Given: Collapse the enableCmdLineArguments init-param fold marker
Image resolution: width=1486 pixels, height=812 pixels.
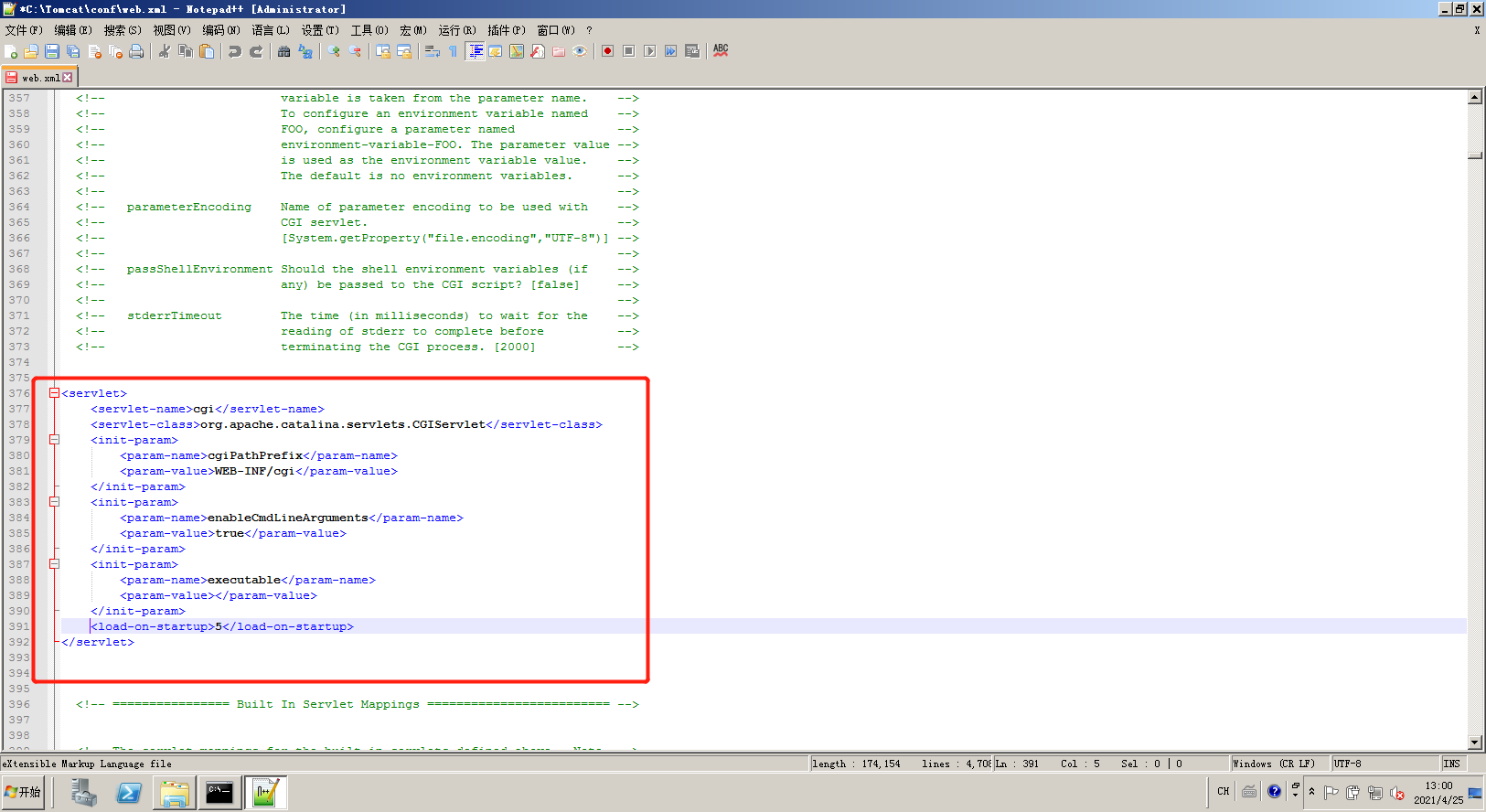Looking at the screenshot, I should click(x=54, y=502).
